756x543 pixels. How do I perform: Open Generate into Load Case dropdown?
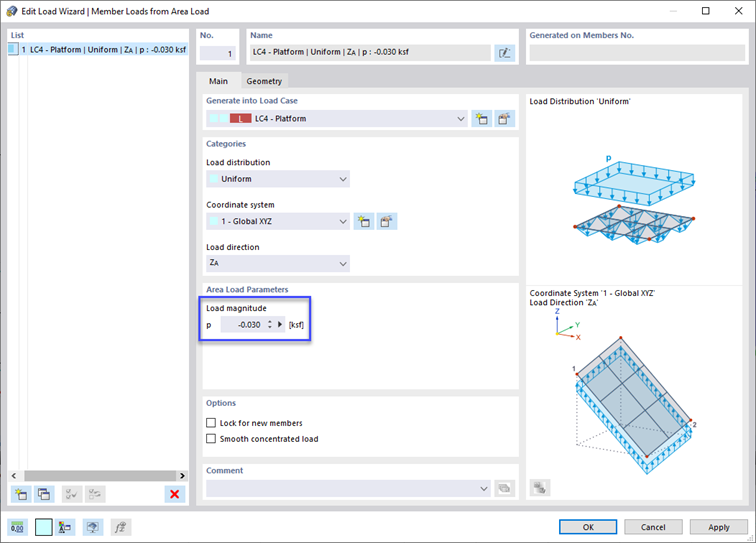pos(337,119)
